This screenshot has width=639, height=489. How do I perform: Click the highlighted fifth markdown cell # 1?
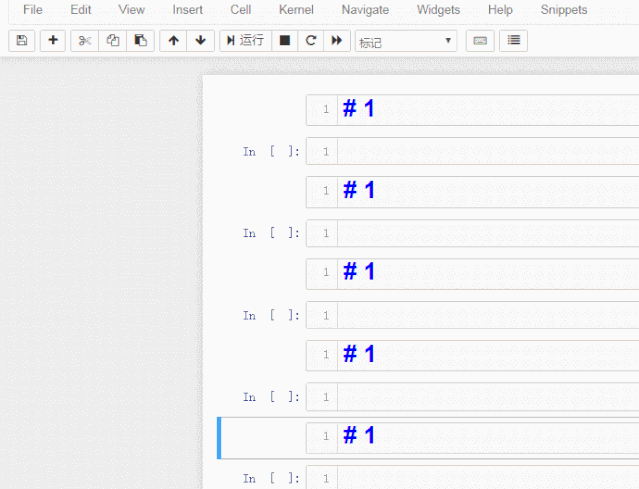coord(473,438)
